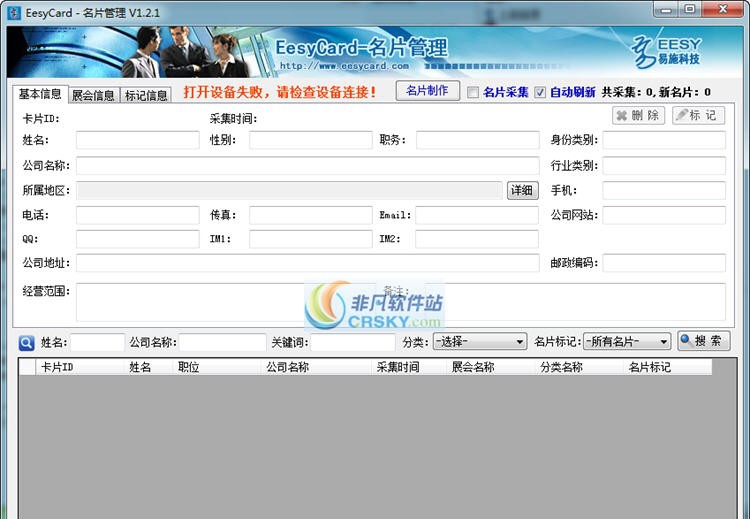This screenshot has width=750, height=519.
Task: Click the 名片制作 button
Action: coord(428,91)
